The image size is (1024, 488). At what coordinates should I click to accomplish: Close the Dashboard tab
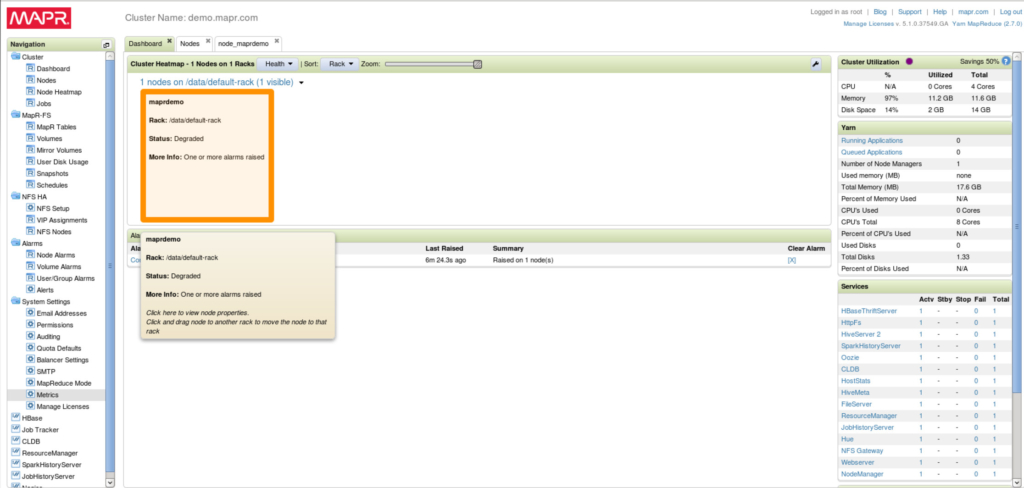click(169, 41)
